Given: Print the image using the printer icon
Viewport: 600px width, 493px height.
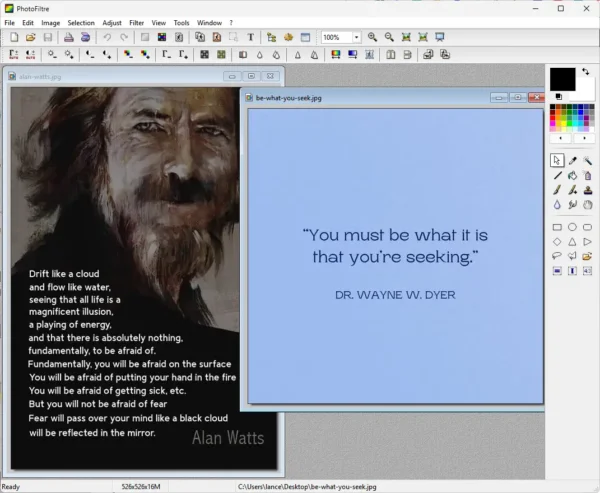Looking at the screenshot, I should pos(68,37).
